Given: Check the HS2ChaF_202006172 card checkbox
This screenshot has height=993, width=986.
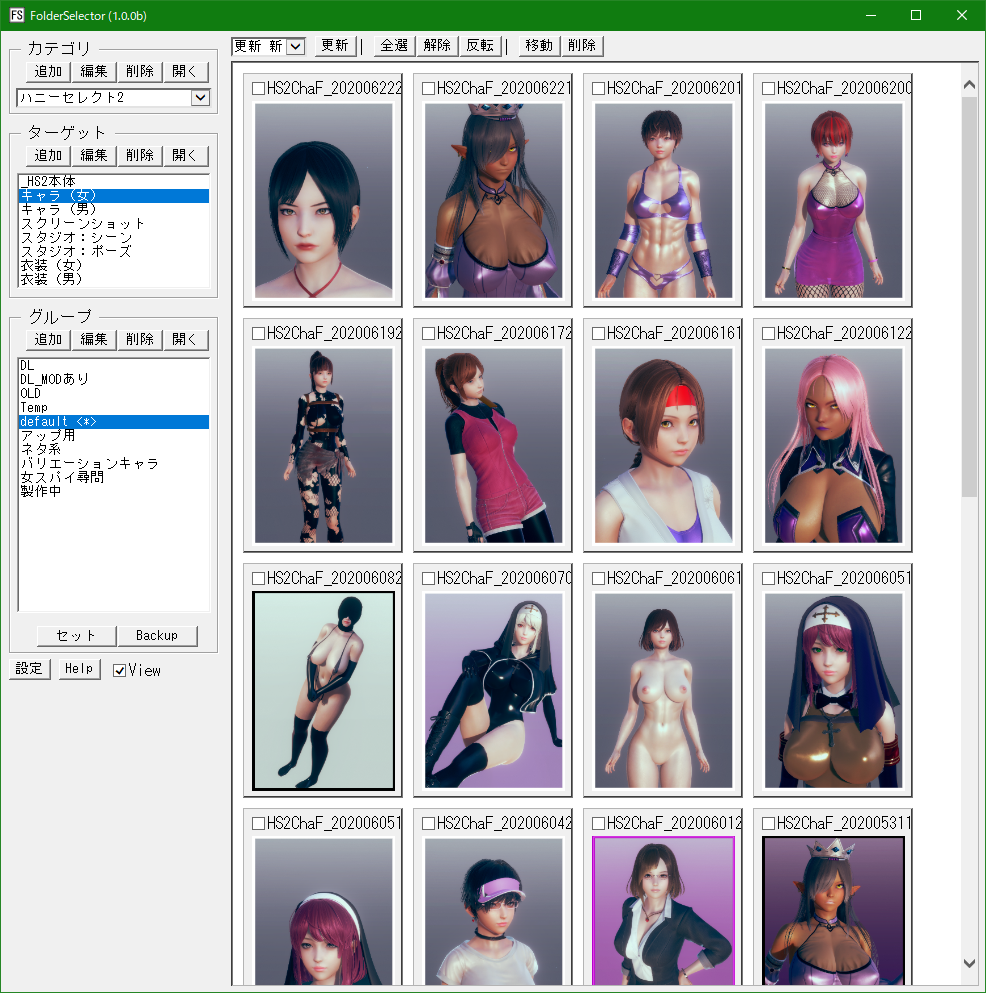Looking at the screenshot, I should (x=428, y=334).
